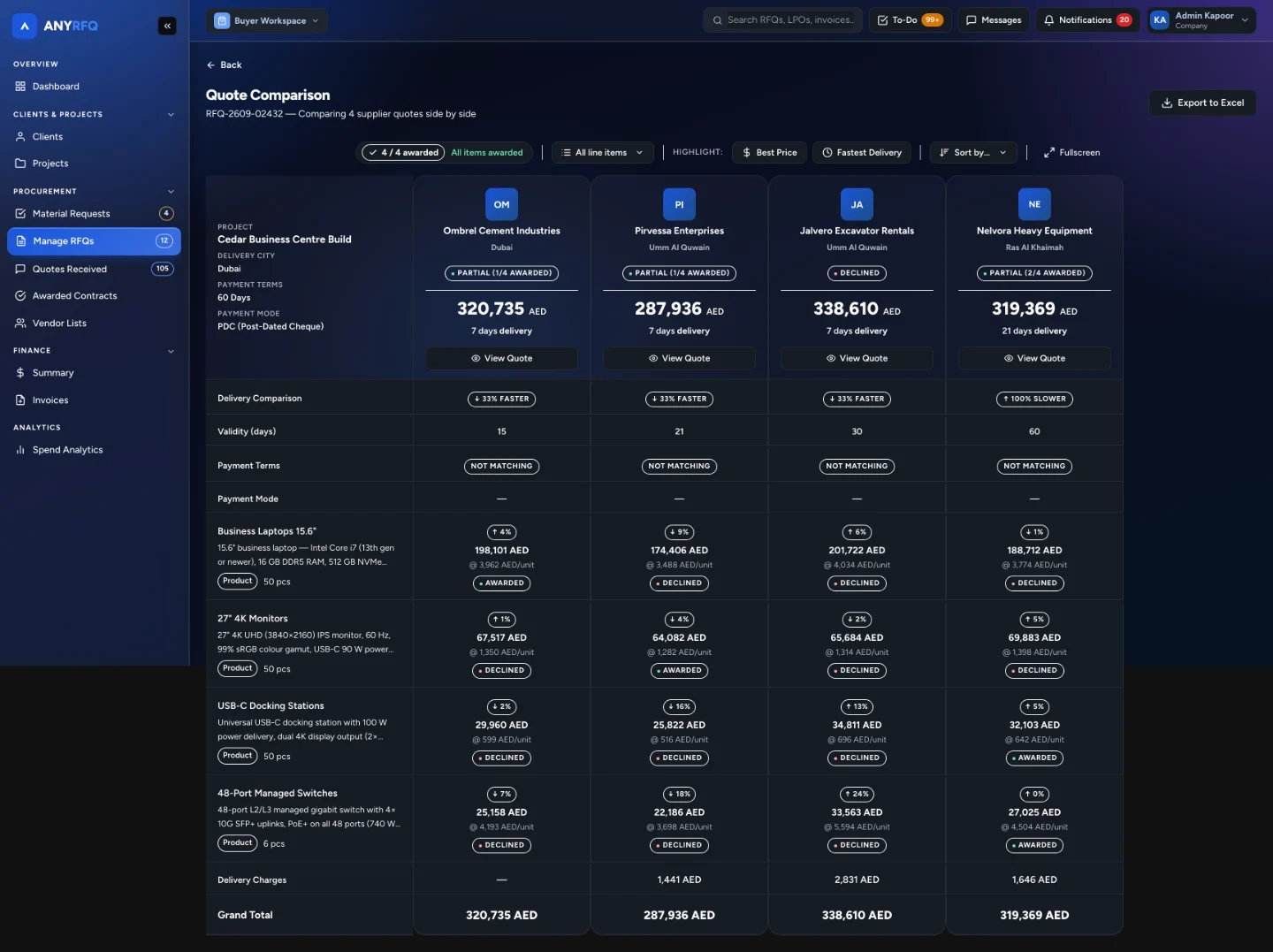
Task: Expand the Admin Kapoor account menu
Action: tap(1201, 20)
